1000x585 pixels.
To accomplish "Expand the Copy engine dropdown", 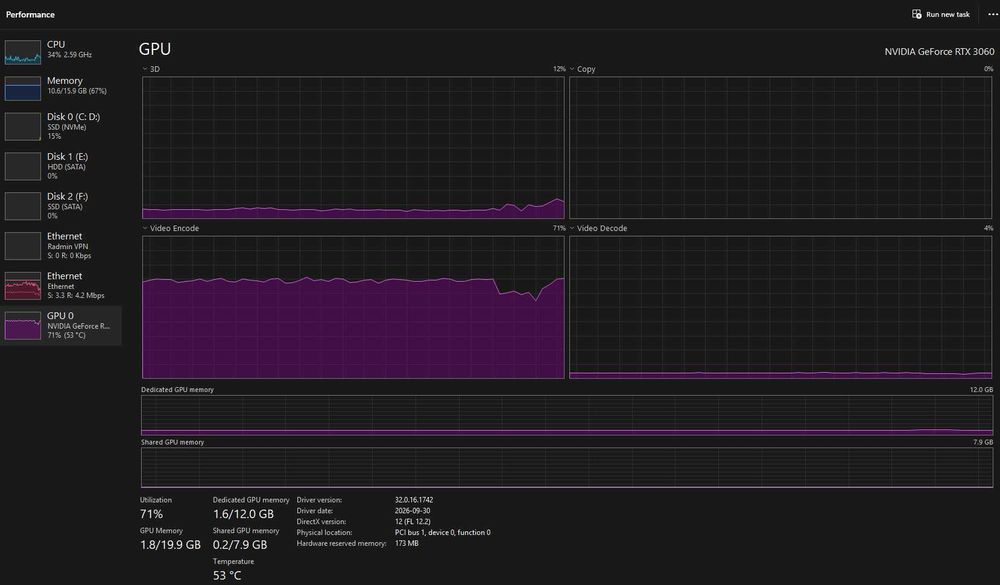I will [582, 69].
